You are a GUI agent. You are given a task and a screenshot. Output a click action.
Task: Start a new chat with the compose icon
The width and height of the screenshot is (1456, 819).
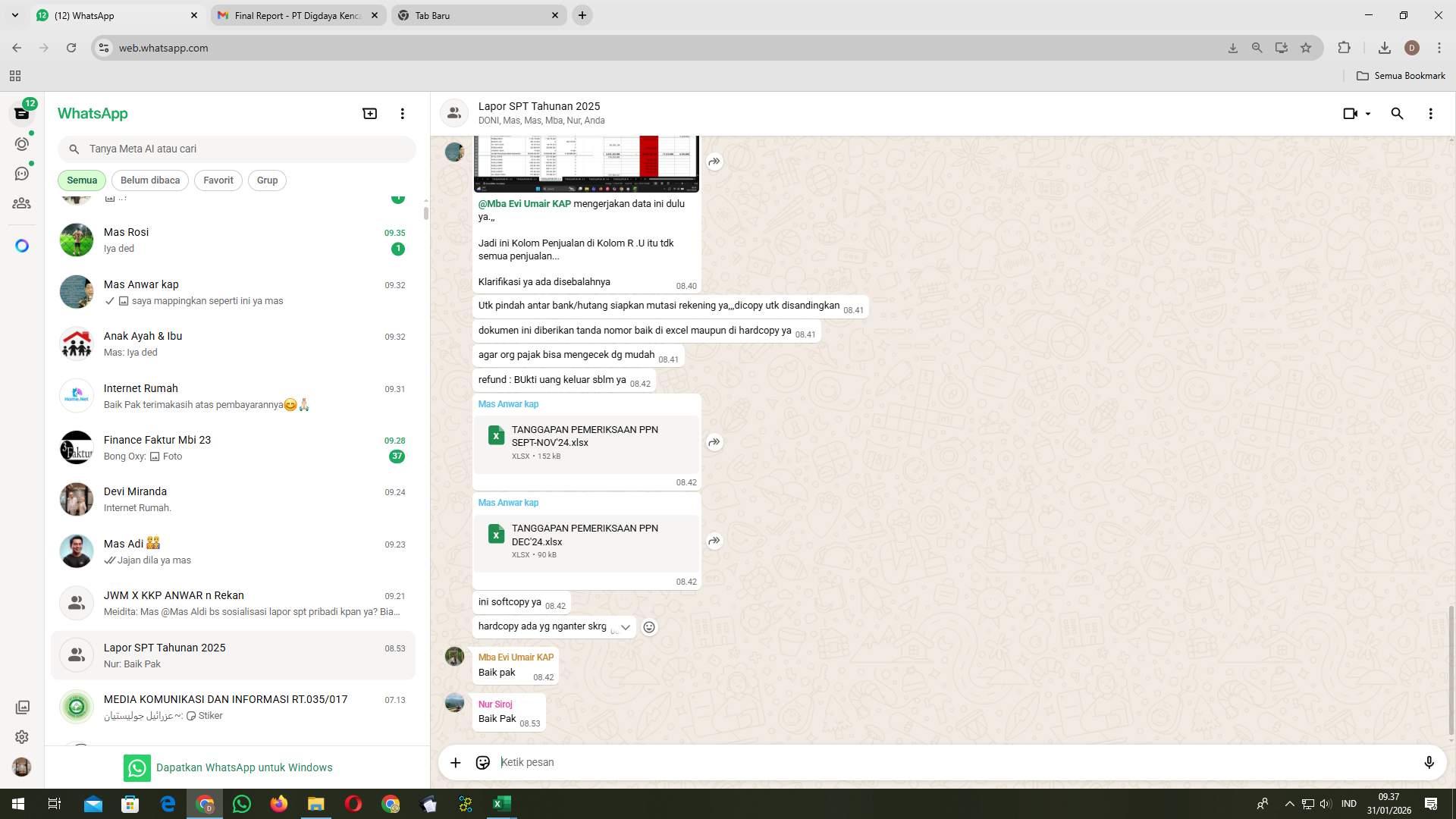369,113
